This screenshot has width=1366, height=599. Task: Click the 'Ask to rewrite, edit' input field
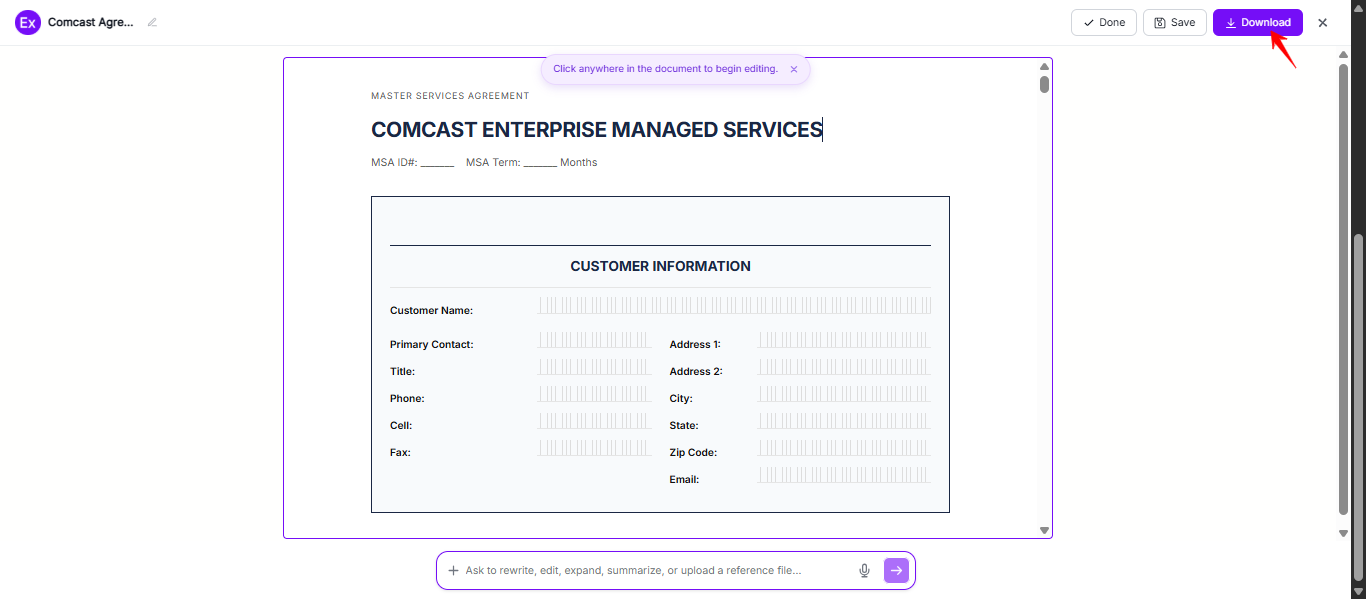coord(657,570)
